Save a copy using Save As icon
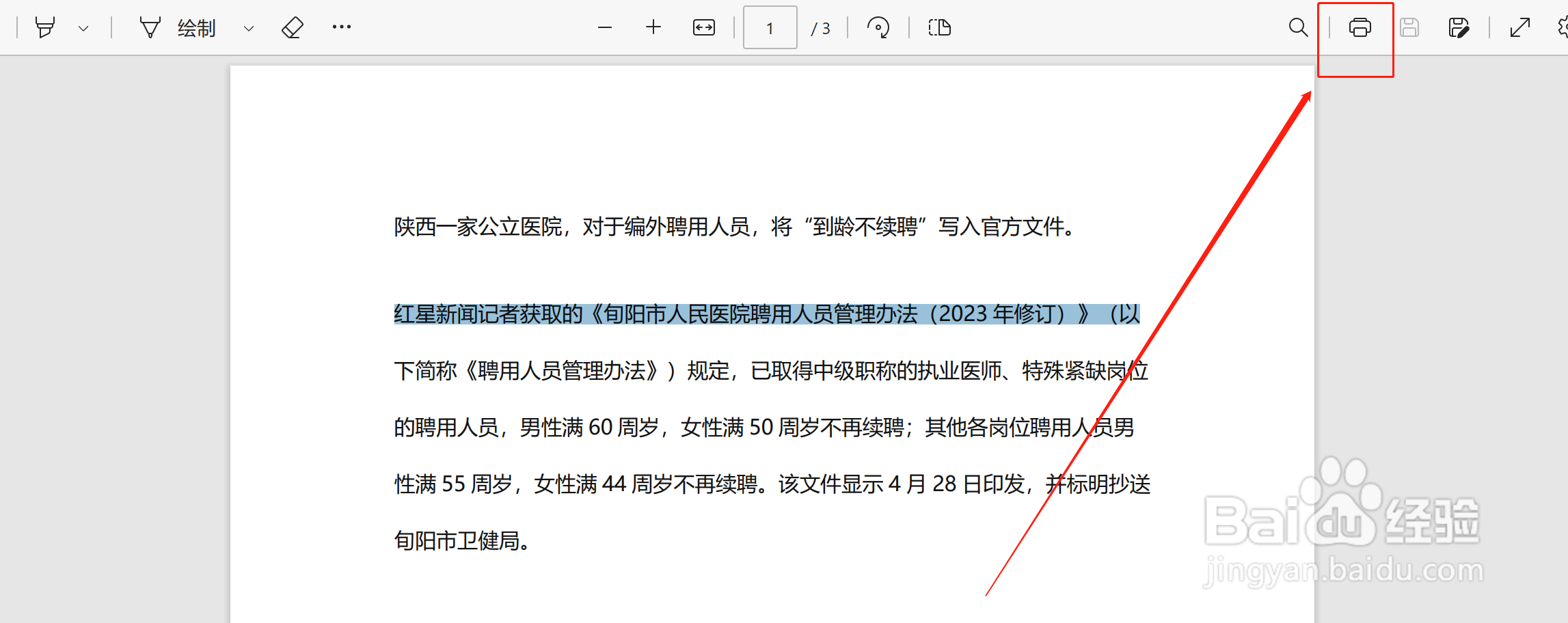The width and height of the screenshot is (1568, 623). coord(1459,27)
